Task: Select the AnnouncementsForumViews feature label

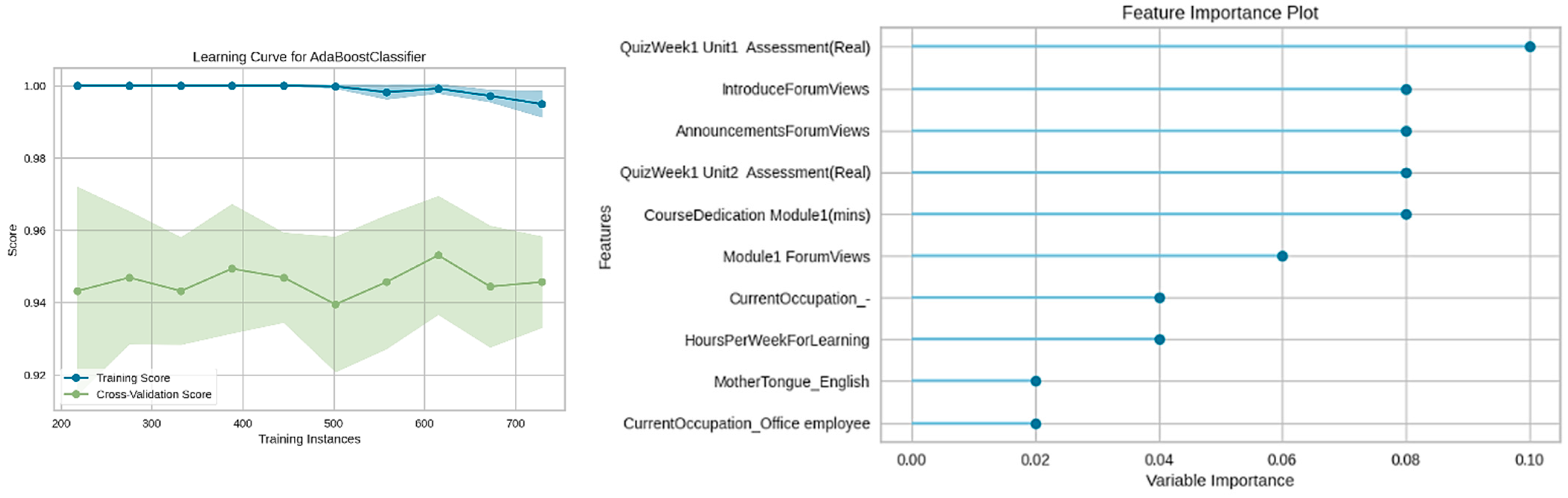Action: 772,131
